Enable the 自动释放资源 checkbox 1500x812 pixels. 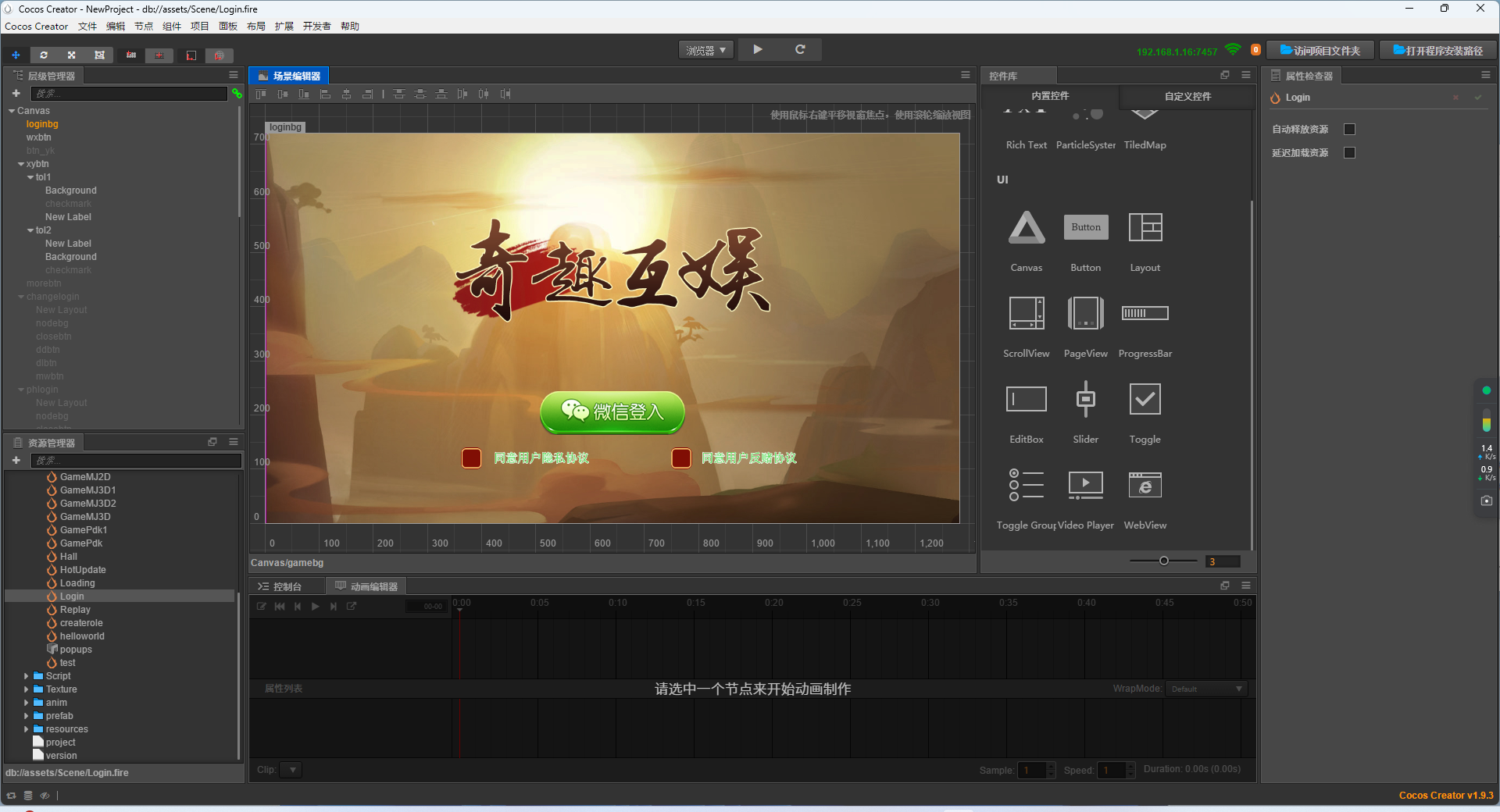click(1350, 129)
